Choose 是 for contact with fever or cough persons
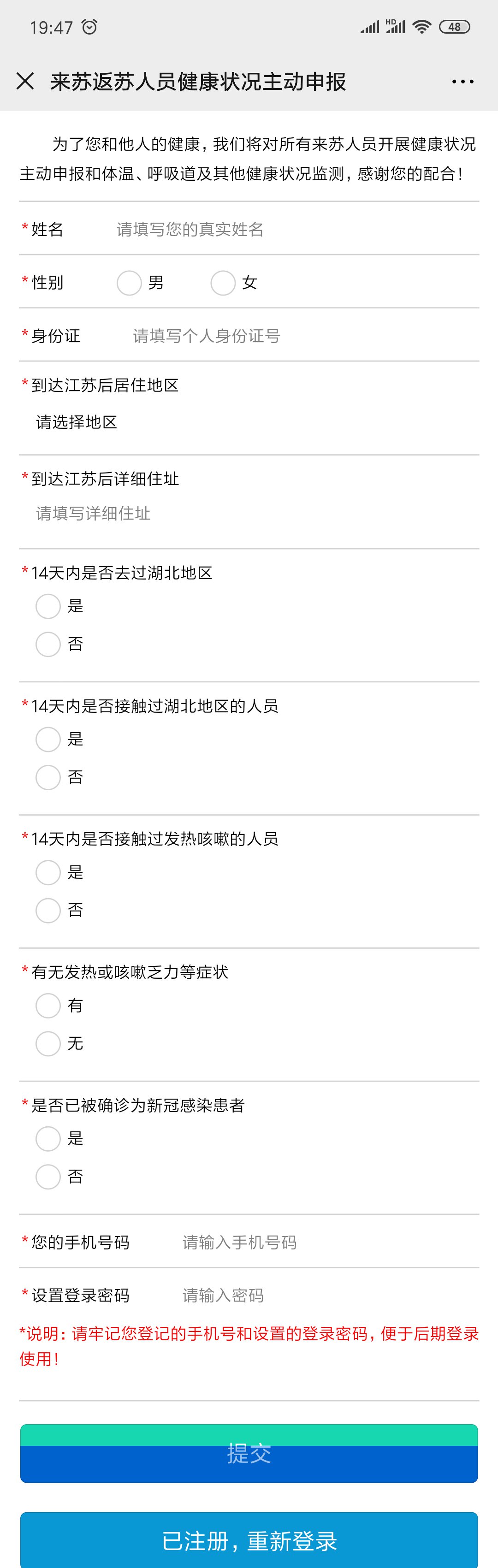The image size is (498, 1568). [x=48, y=872]
